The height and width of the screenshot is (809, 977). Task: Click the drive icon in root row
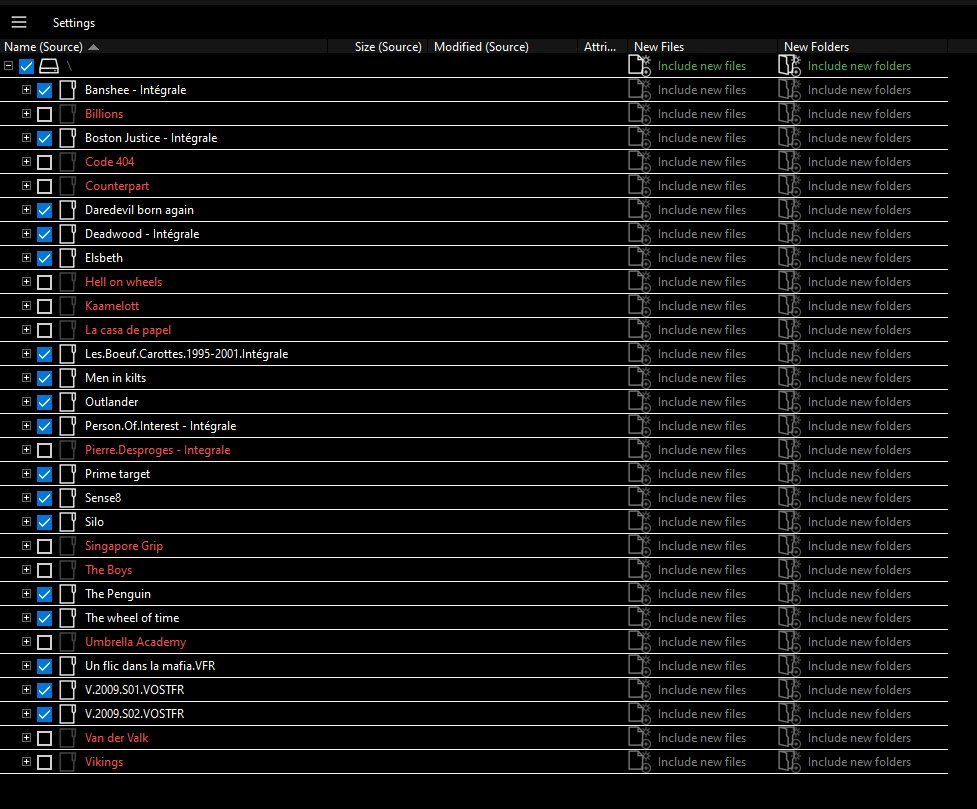(49, 65)
